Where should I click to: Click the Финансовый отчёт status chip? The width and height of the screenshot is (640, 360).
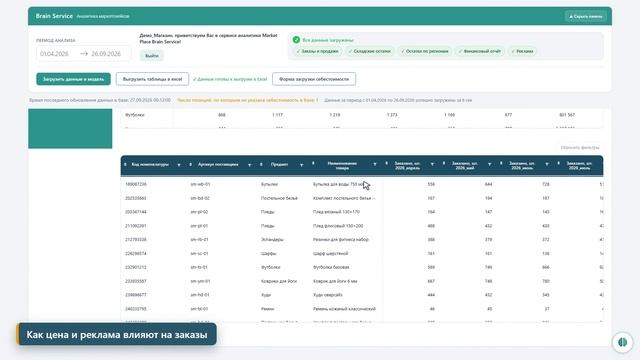pos(480,51)
